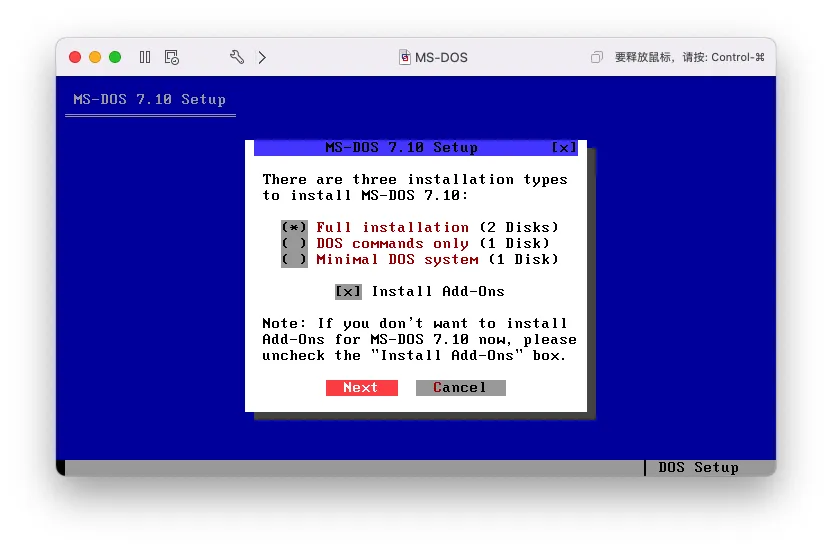The image size is (832, 550).
Task: Close the setup dialog with [x]
Action: point(564,147)
